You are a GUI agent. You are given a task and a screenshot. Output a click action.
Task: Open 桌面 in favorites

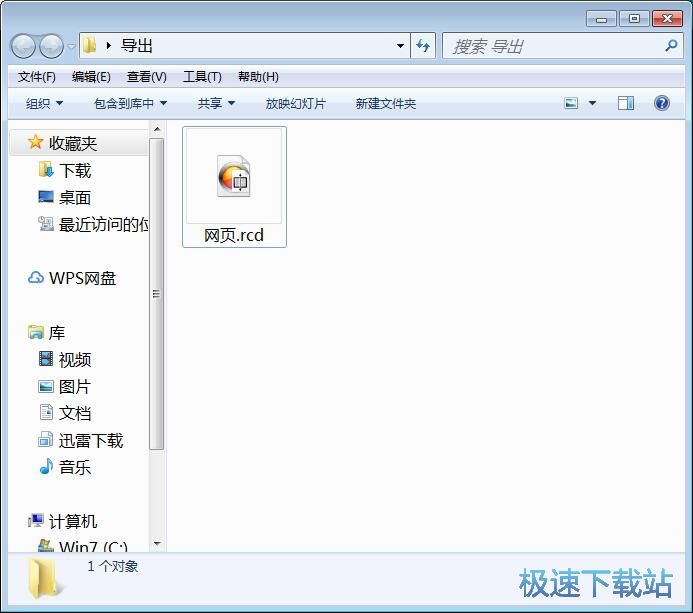(x=75, y=198)
